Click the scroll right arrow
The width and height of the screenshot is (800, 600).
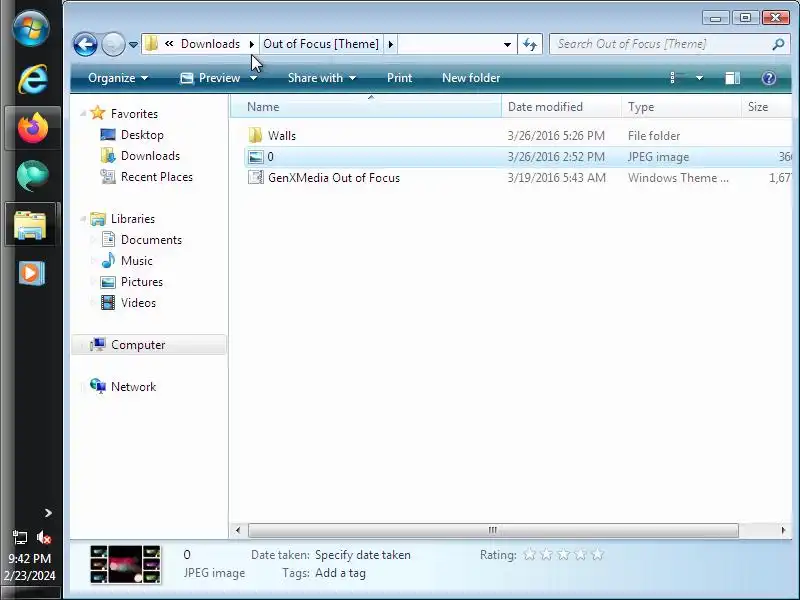(783, 530)
